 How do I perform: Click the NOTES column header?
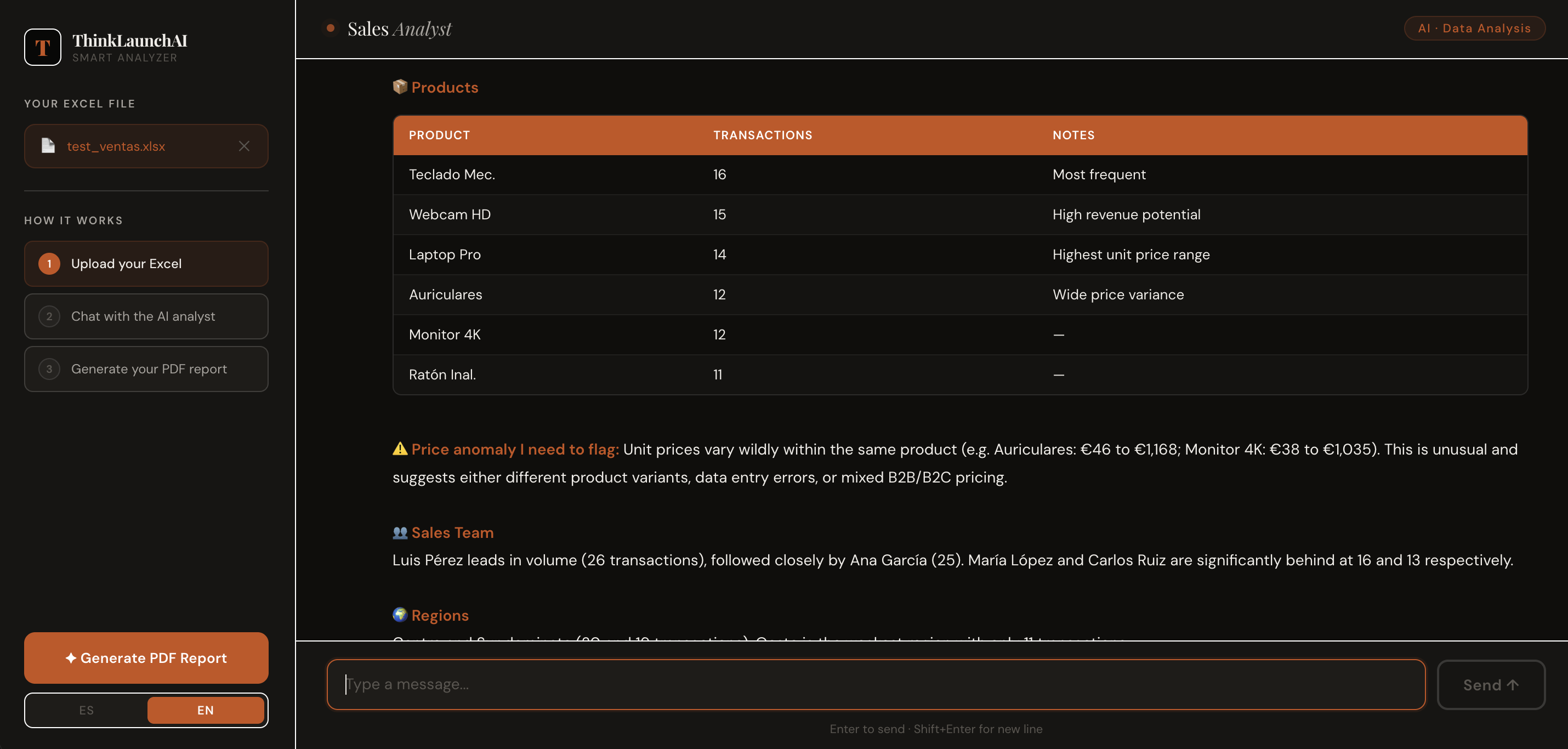pyautogui.click(x=1073, y=135)
